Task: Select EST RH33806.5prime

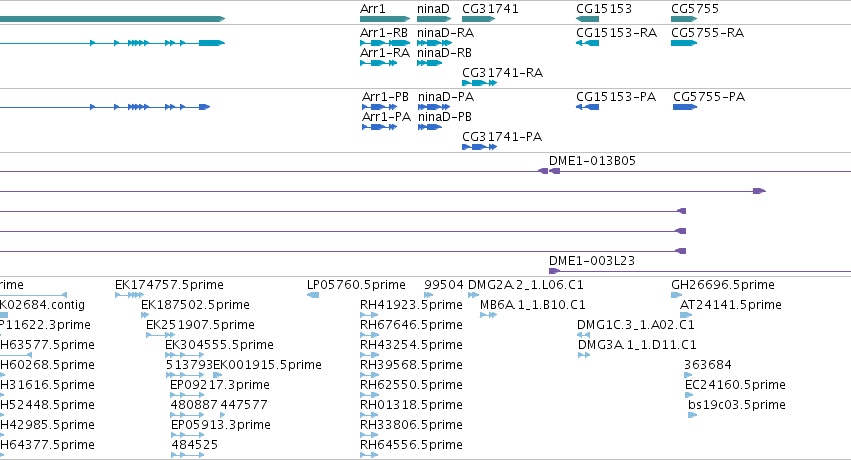Action: 411,425
